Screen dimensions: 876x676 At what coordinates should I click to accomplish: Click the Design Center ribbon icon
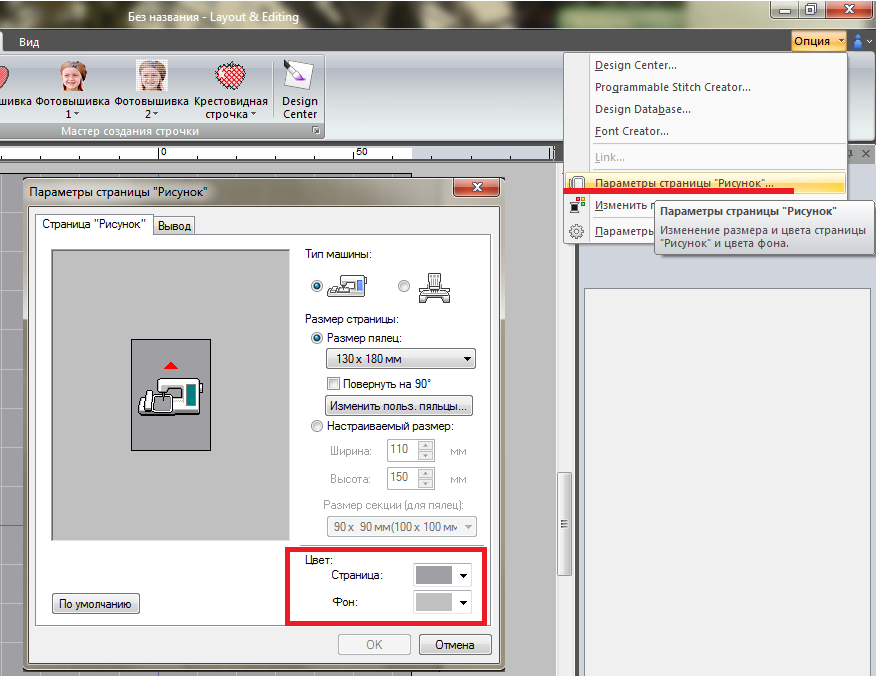point(299,75)
